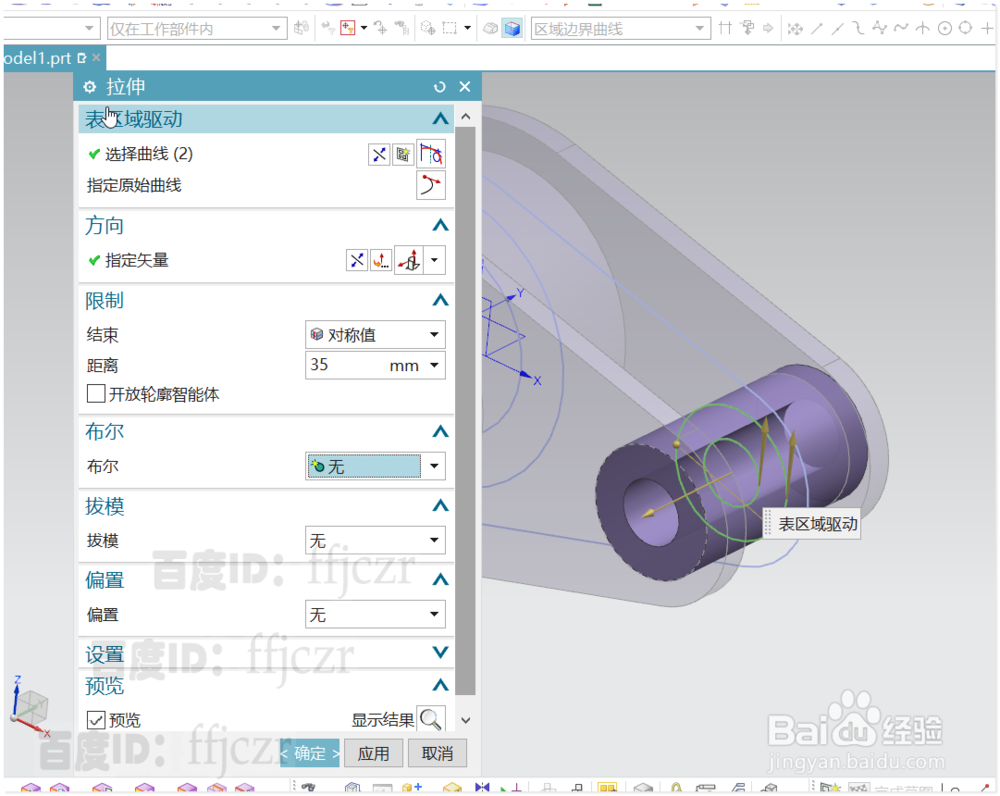
Task: Click the 应用 button
Action: (x=373, y=753)
